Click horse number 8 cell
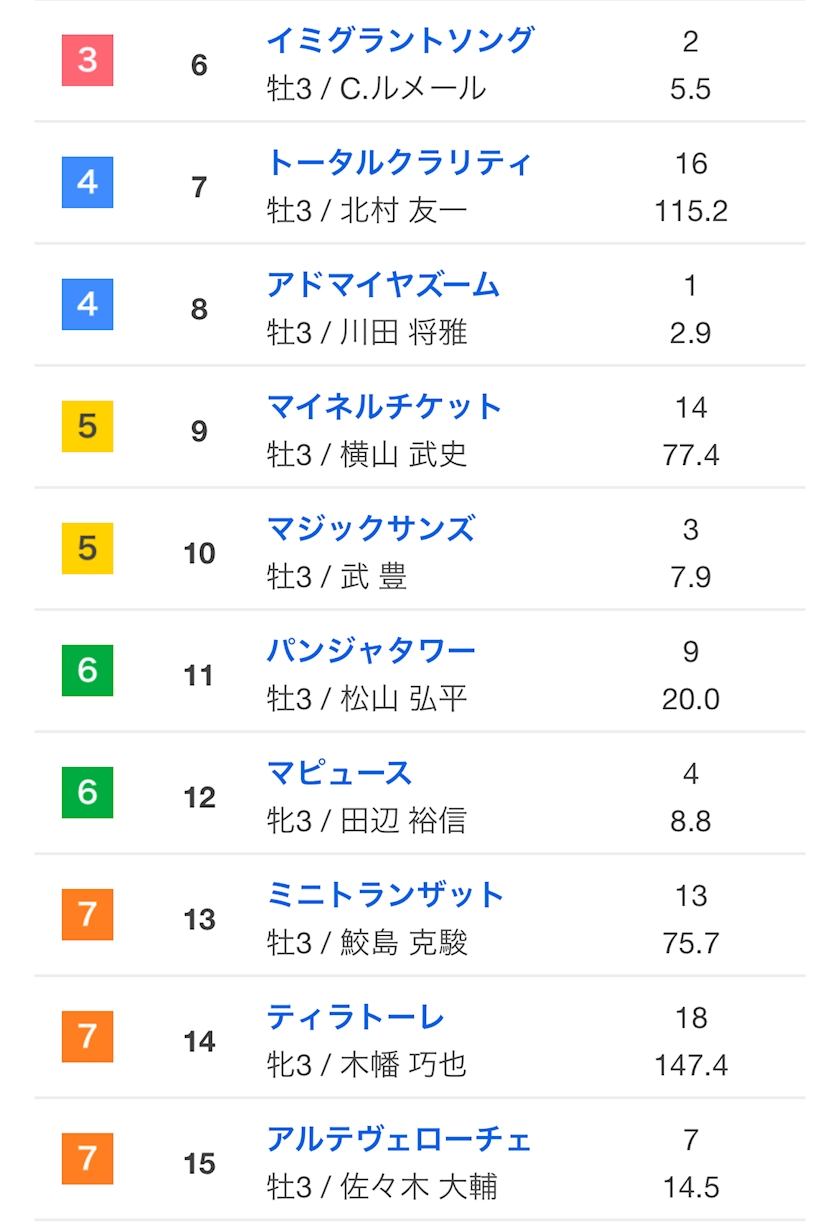 coord(199,309)
